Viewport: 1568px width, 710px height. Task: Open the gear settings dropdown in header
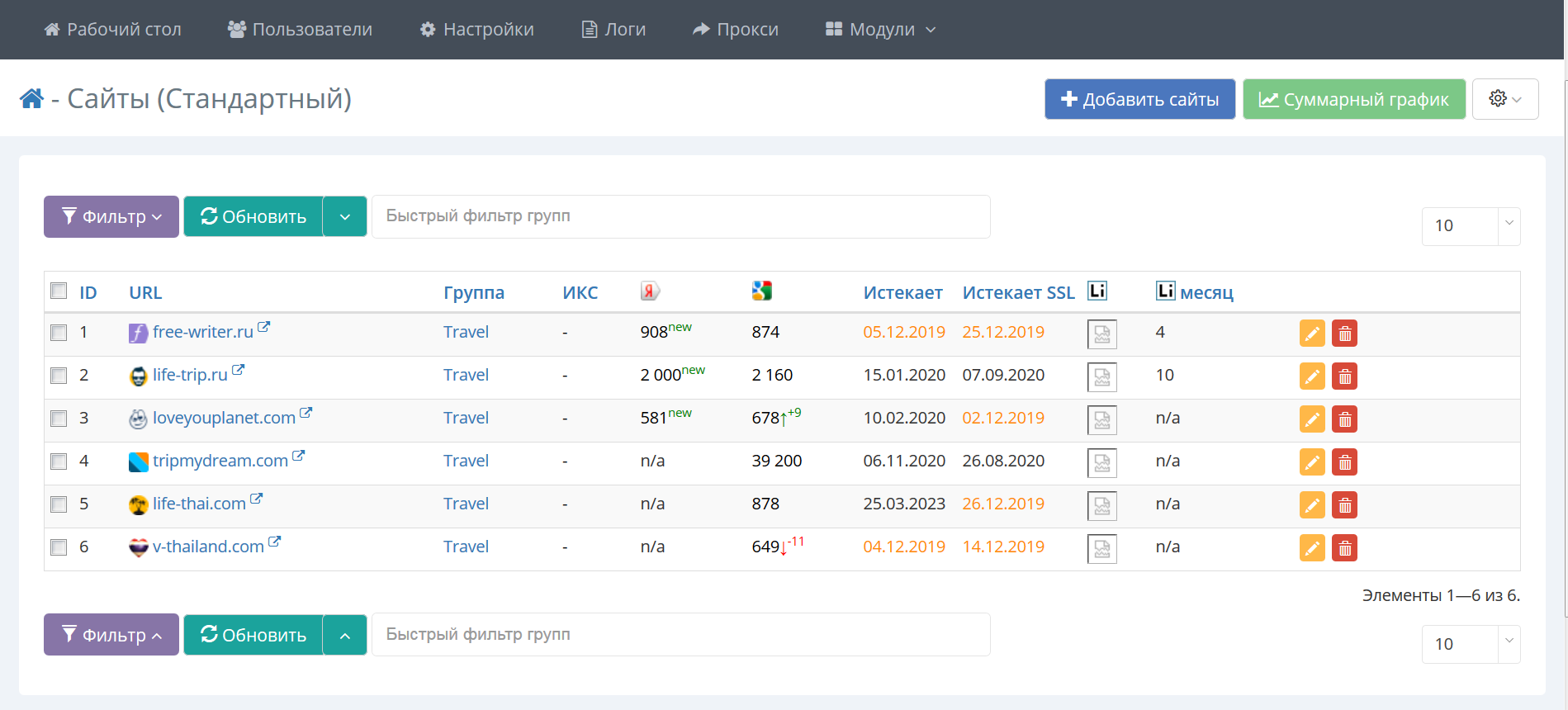pos(1504,99)
